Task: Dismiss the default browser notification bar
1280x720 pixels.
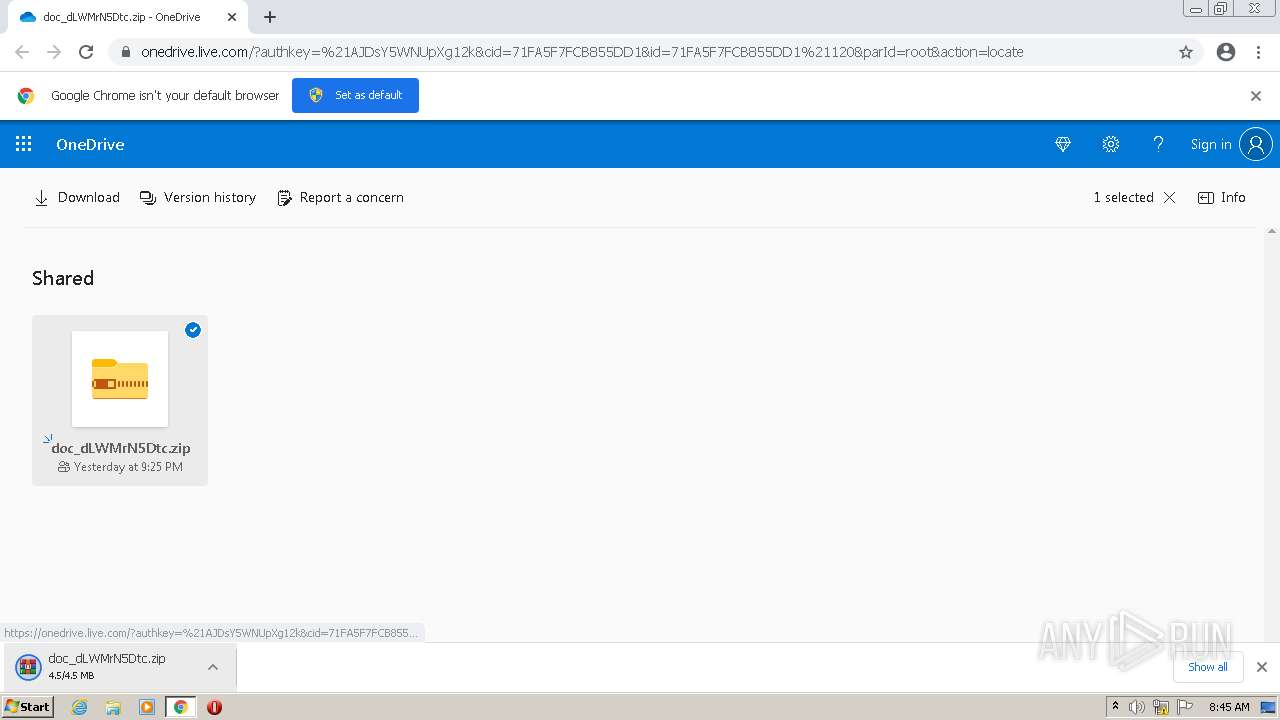Action: click(x=1256, y=96)
